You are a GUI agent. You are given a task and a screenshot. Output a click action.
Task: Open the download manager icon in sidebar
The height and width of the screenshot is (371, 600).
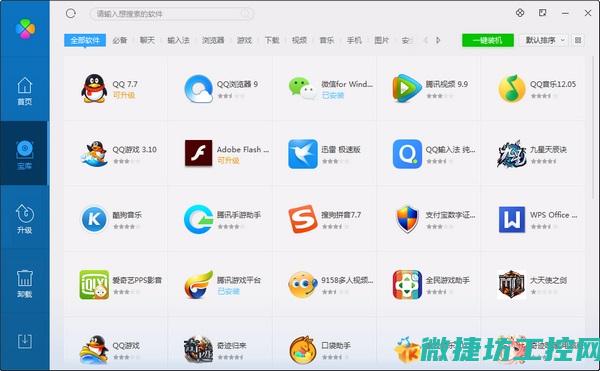click(x=24, y=341)
